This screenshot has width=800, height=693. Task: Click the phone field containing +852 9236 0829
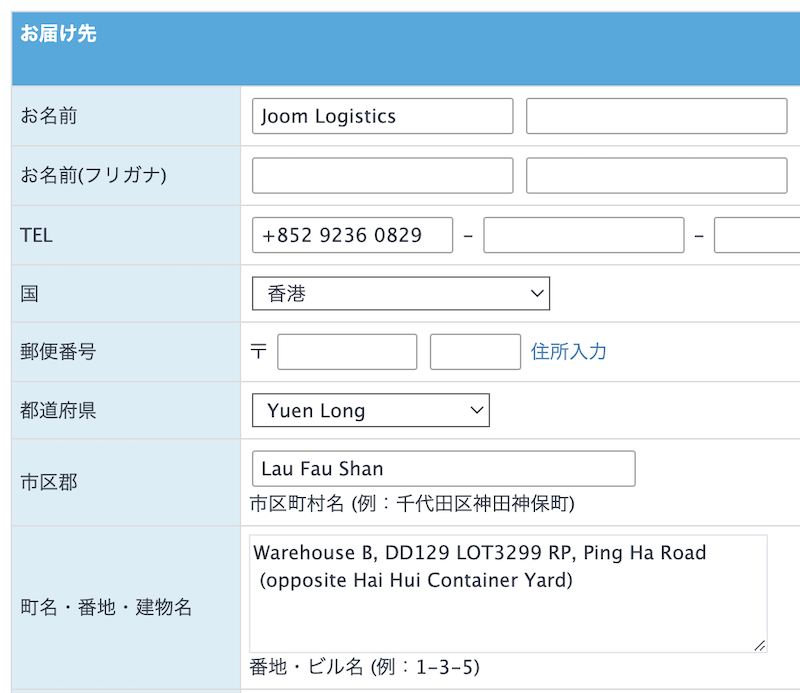(353, 235)
